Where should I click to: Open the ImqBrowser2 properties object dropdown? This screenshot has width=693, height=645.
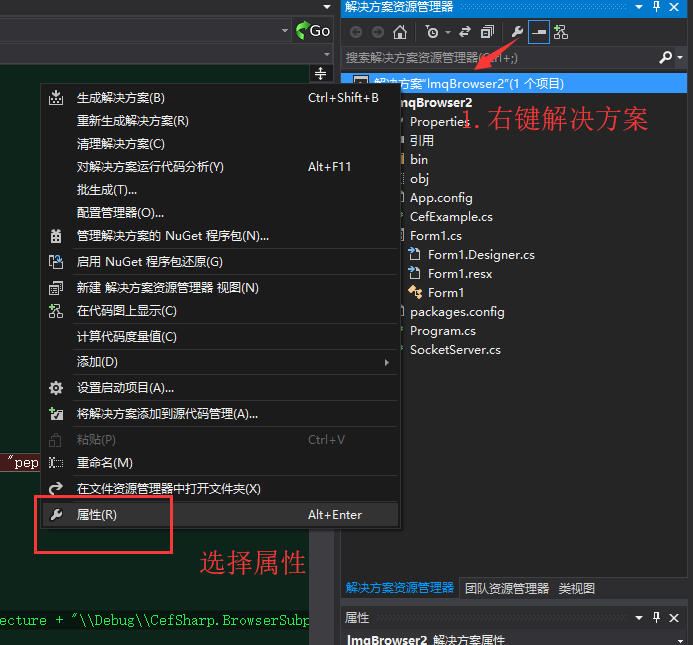pyautogui.click(x=680, y=640)
